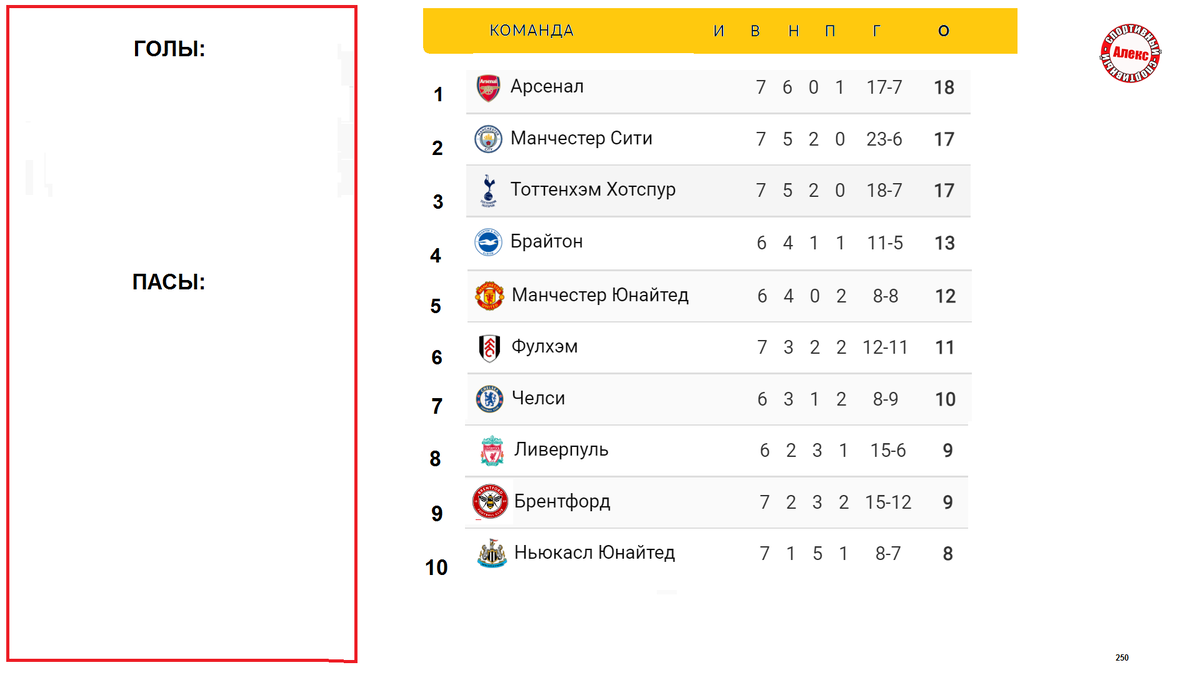Click the Manchester City club crest

pos(488,139)
